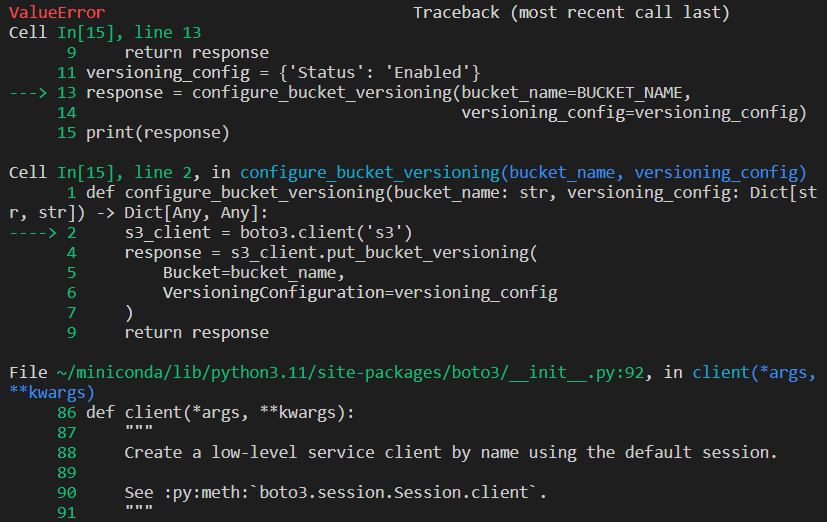Click line 13 configure_bucket_versioning call

click(x=388, y=93)
